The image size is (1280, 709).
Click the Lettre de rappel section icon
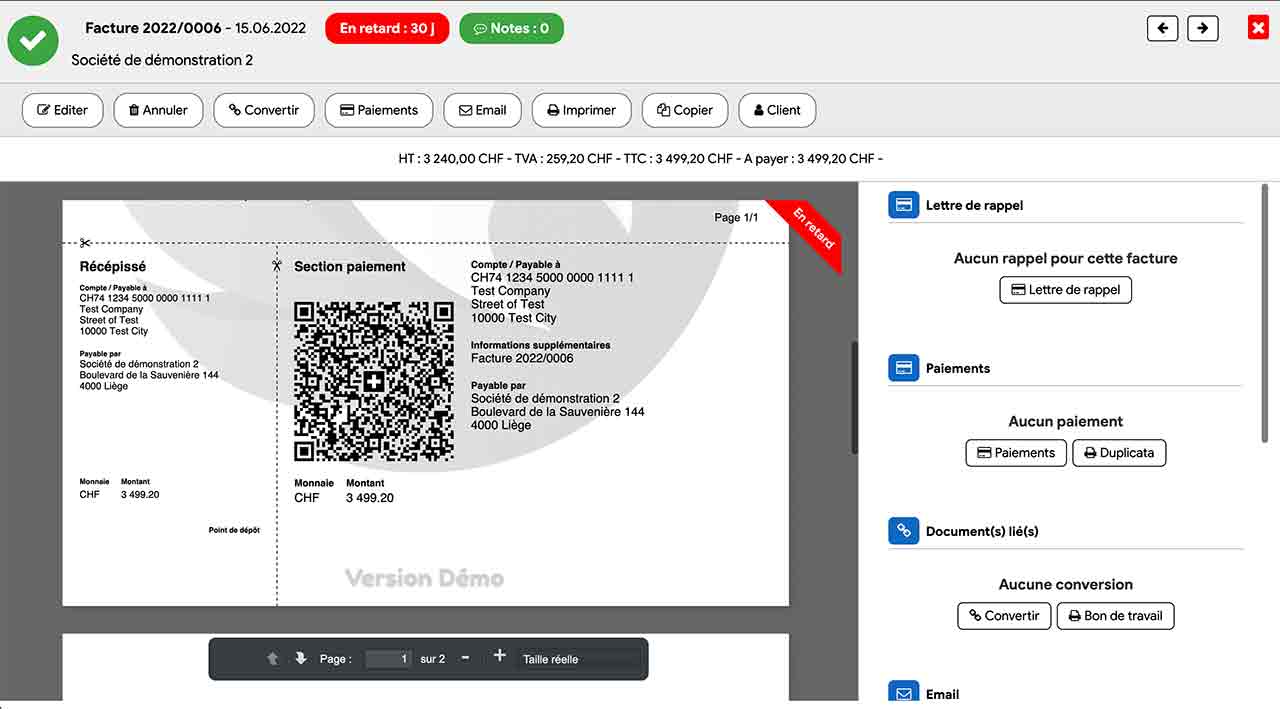click(x=903, y=205)
